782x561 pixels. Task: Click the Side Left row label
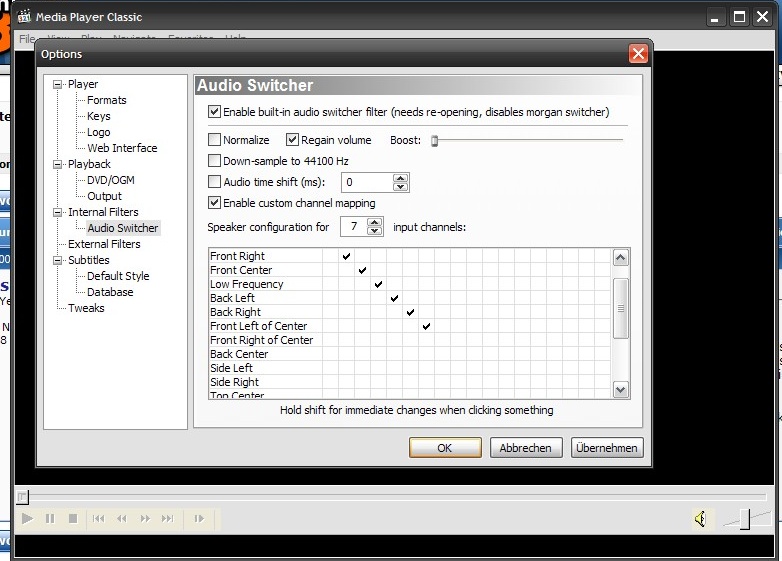[231, 368]
